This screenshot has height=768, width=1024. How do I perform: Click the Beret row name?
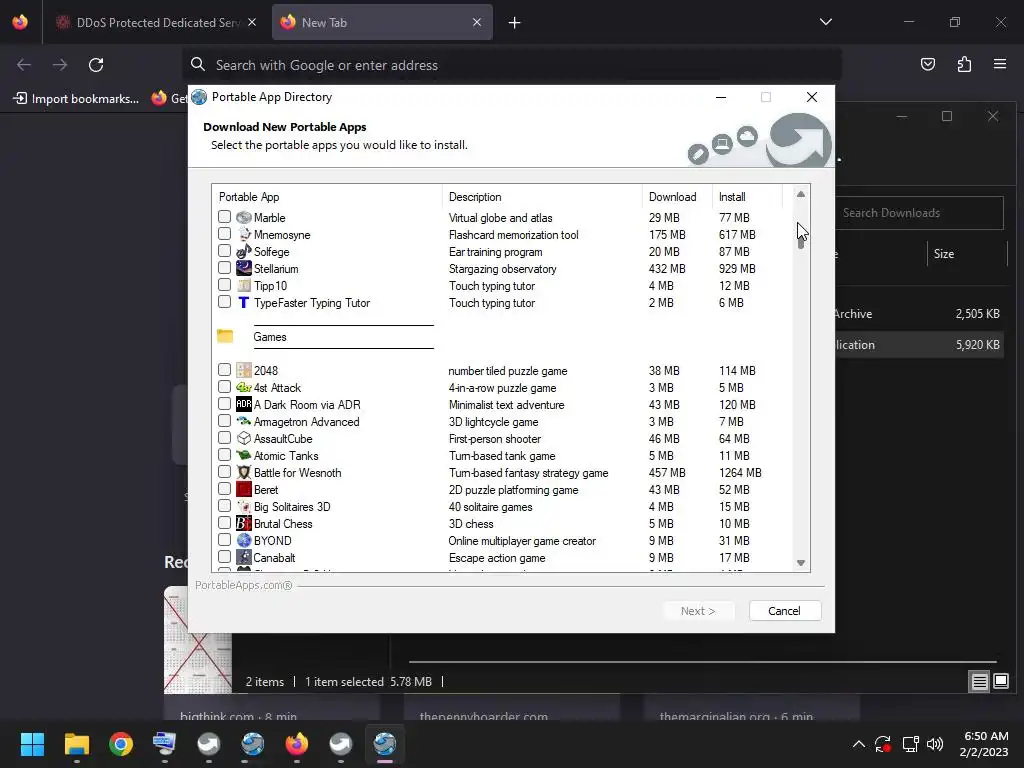pyautogui.click(x=266, y=489)
